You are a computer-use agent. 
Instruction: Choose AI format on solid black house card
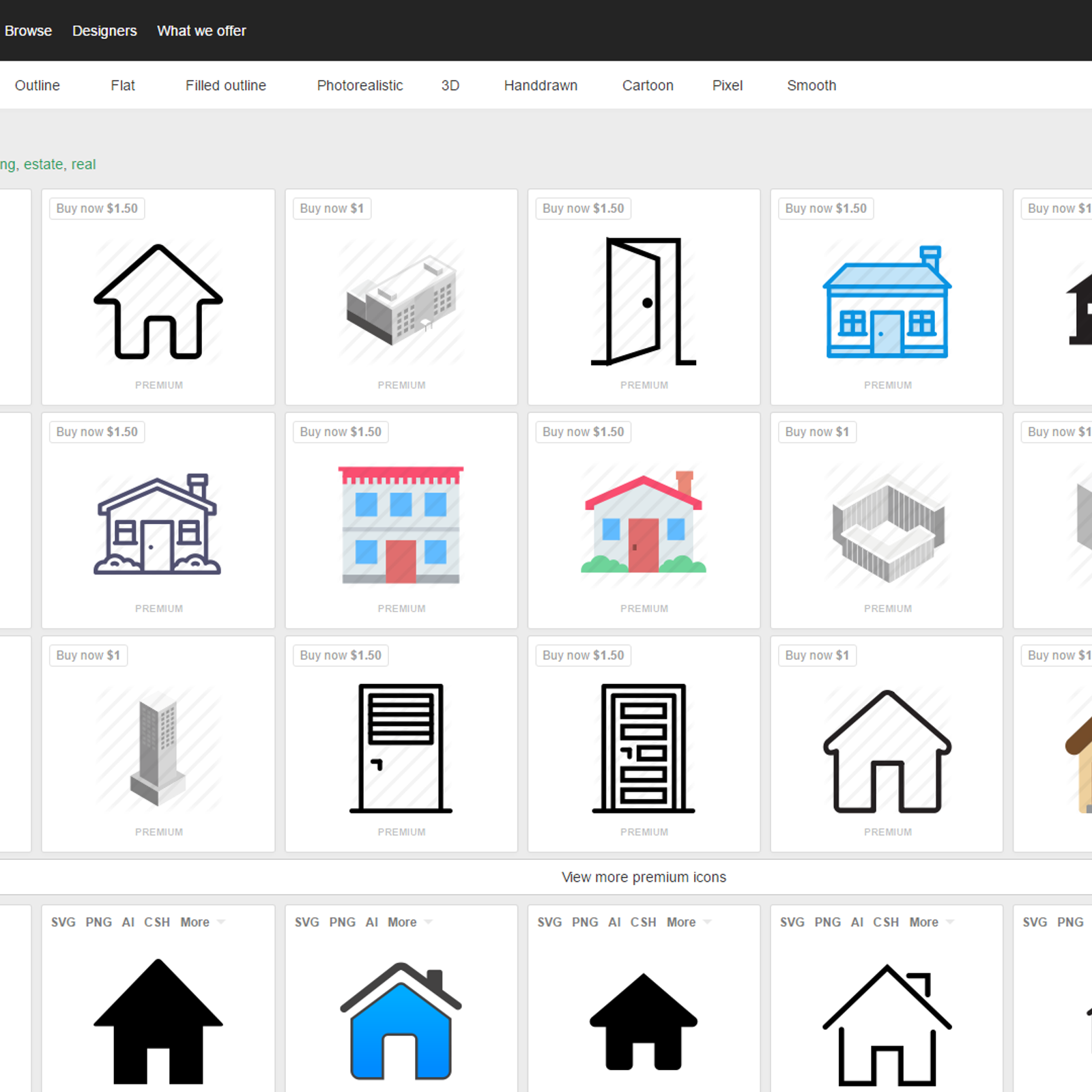(128, 922)
